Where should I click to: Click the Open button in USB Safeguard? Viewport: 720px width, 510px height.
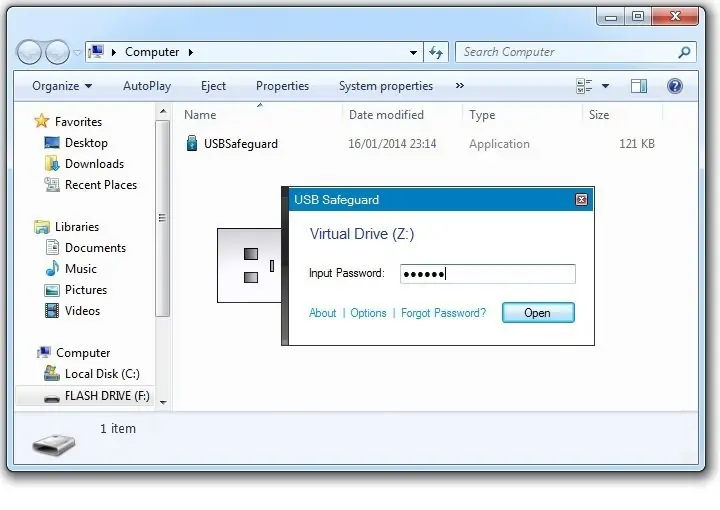coord(538,313)
